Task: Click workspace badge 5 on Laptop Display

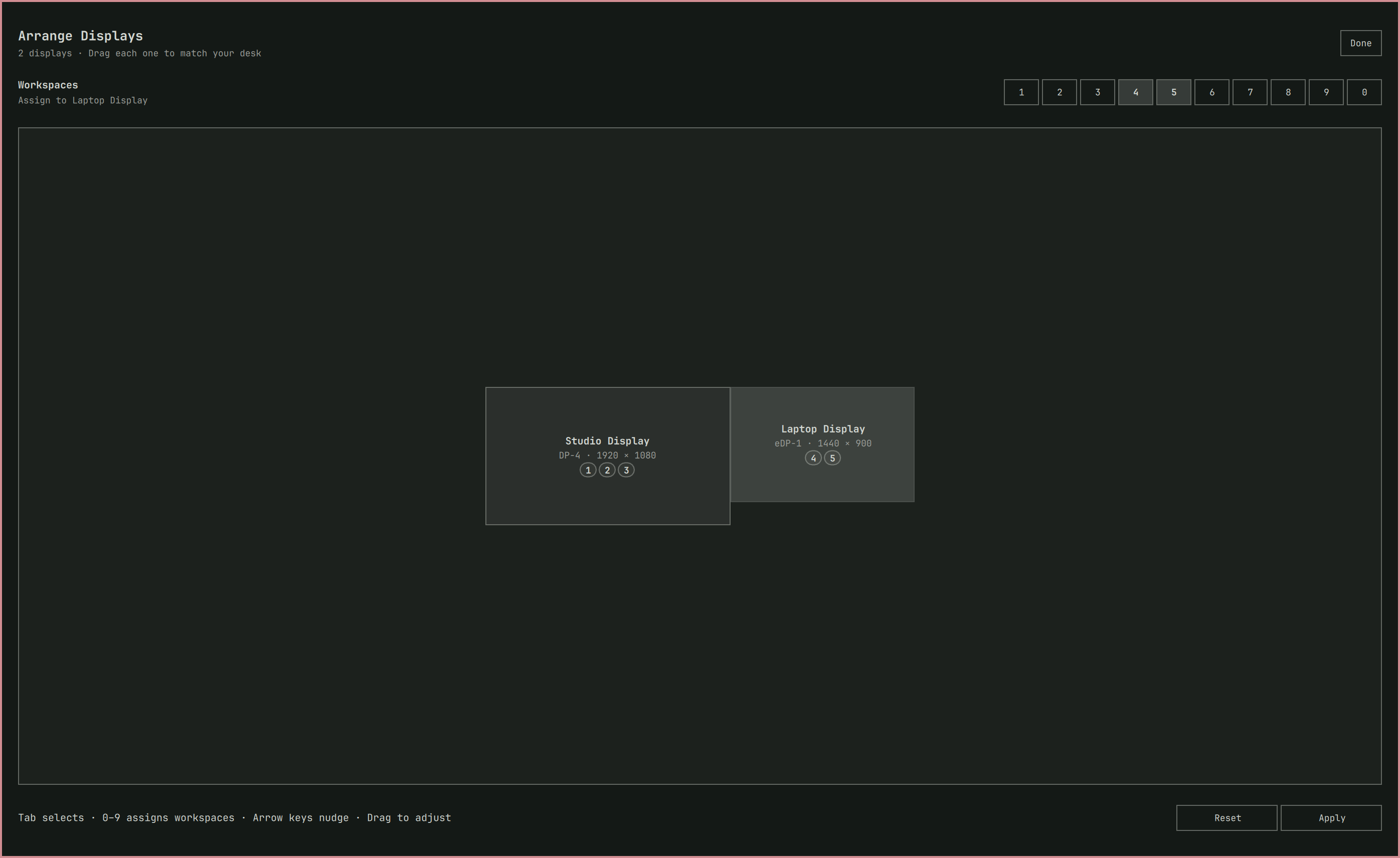Action: (832, 458)
